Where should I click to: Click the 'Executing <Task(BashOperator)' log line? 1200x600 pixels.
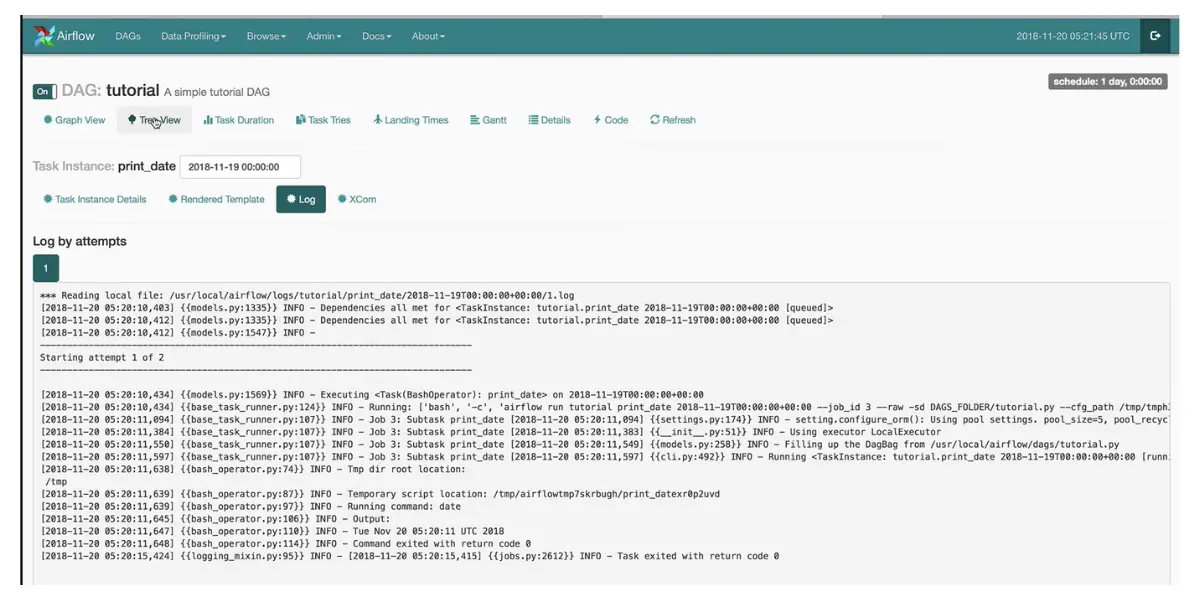pyautogui.click(x=372, y=395)
